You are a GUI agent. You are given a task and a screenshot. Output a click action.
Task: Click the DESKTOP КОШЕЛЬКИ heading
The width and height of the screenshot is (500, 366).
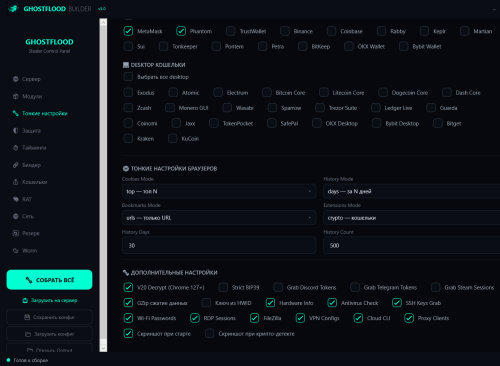click(158, 65)
